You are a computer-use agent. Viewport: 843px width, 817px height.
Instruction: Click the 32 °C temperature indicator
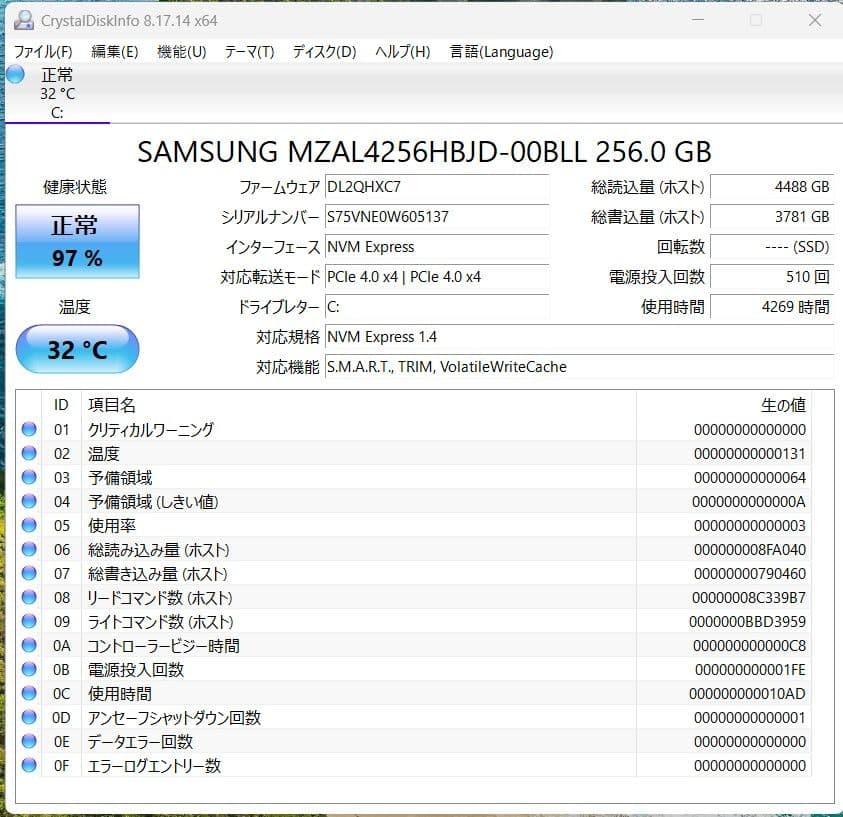point(77,349)
